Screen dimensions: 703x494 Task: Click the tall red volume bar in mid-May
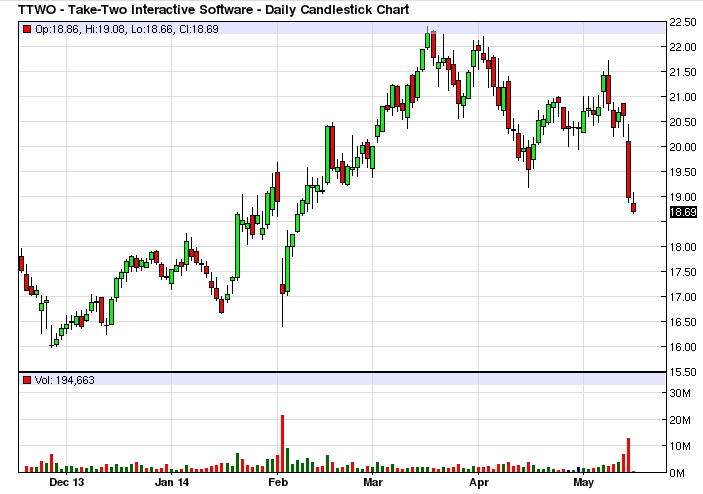(629, 455)
